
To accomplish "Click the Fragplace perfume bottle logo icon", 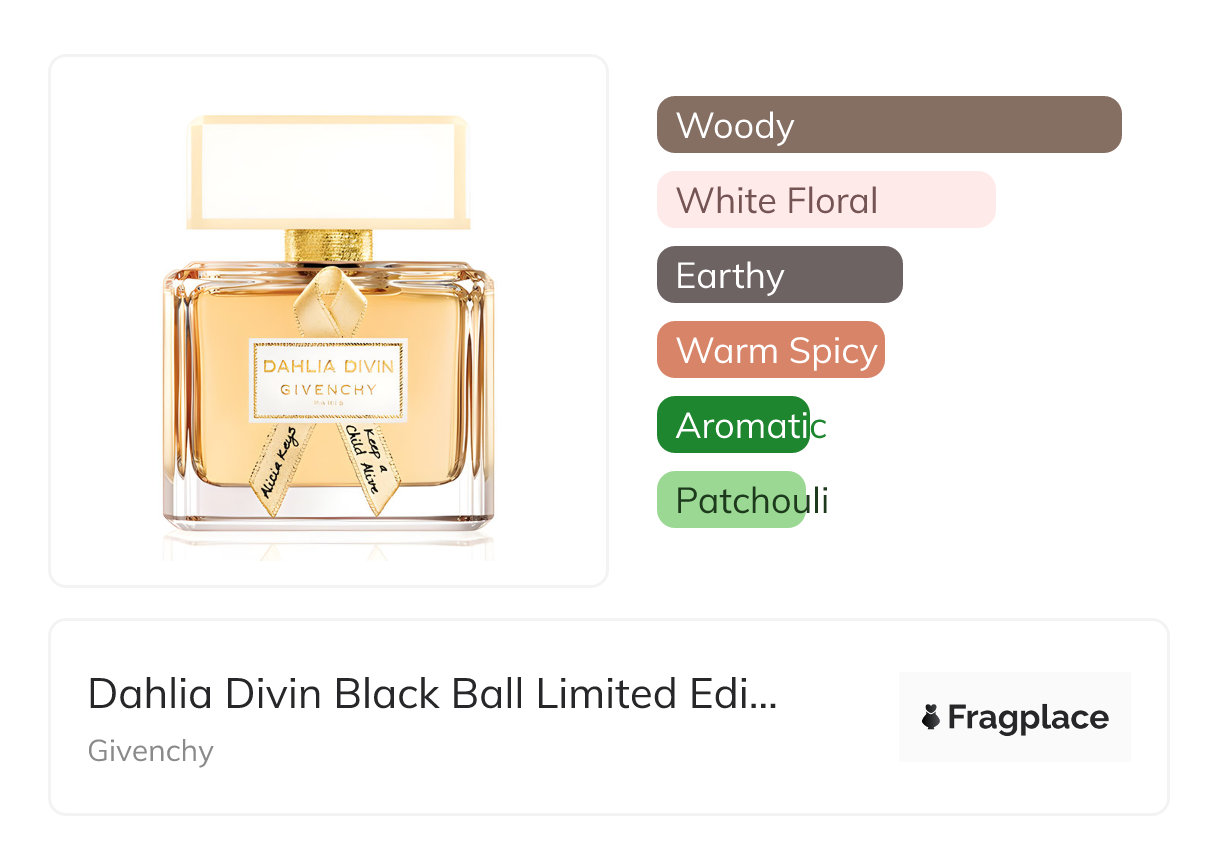I will [x=931, y=717].
